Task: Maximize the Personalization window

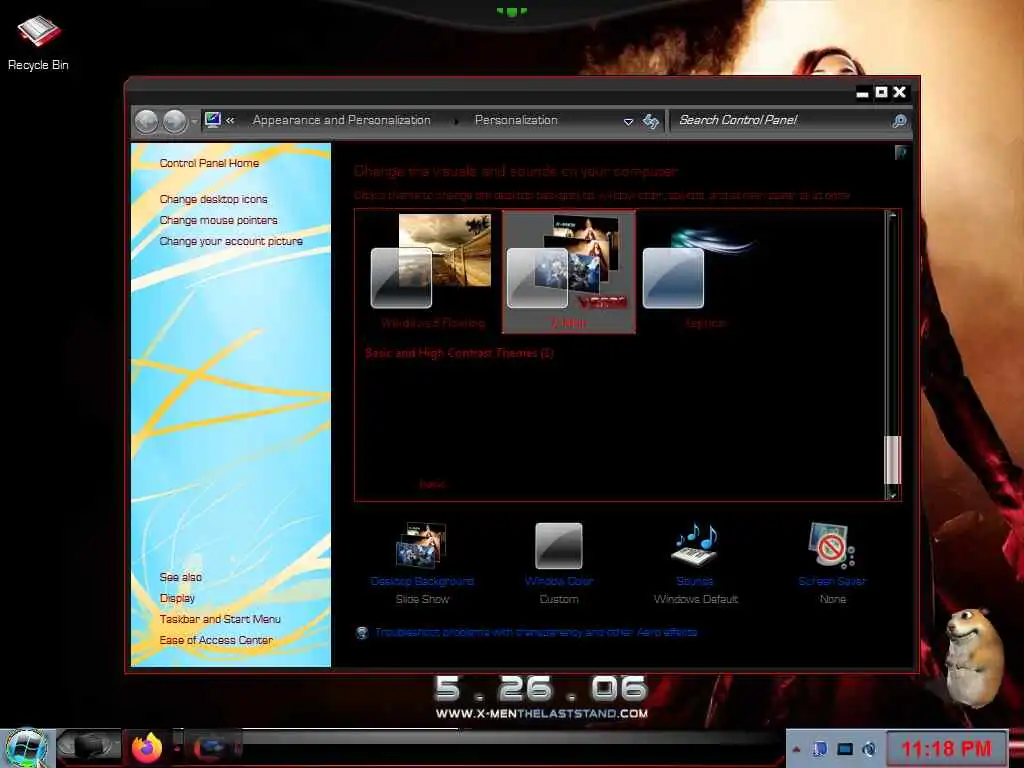Action: point(882,93)
